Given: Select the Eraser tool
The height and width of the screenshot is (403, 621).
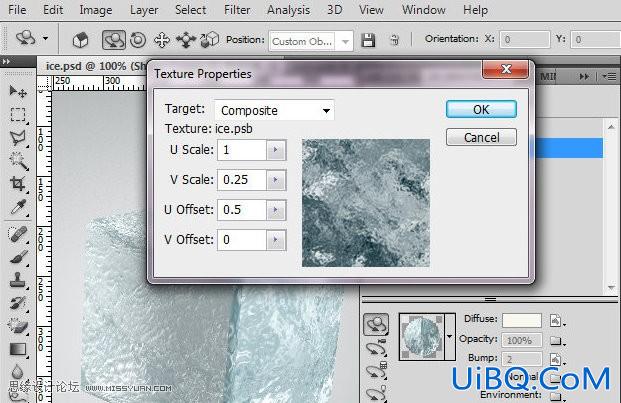Looking at the screenshot, I should coord(18,326).
